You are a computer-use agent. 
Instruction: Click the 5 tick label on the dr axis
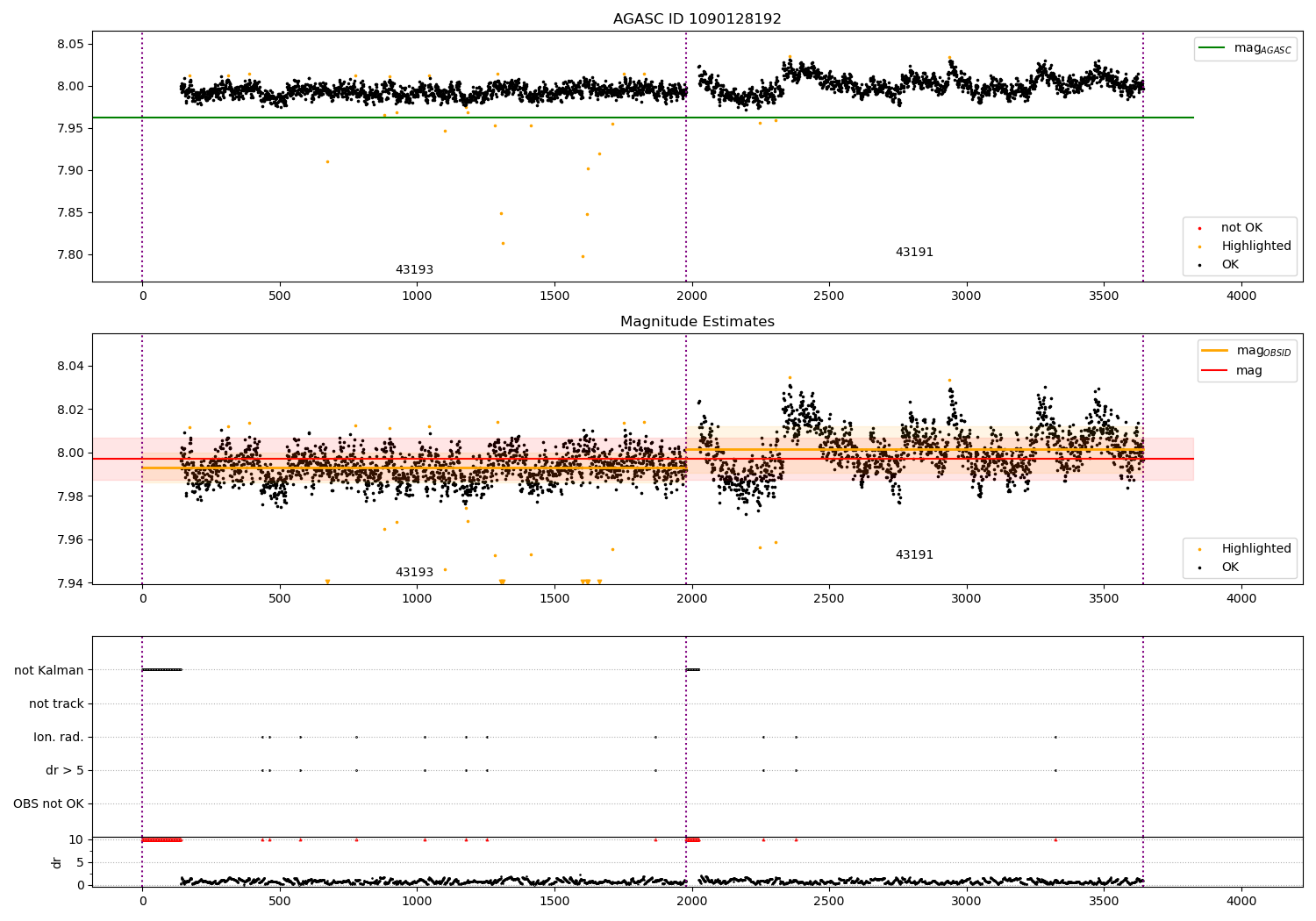click(80, 862)
